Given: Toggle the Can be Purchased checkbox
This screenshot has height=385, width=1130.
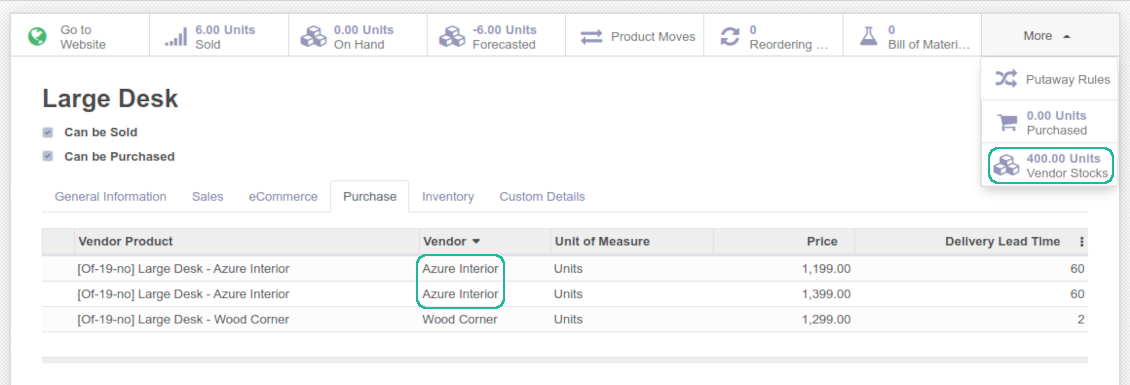Looking at the screenshot, I should tap(48, 156).
